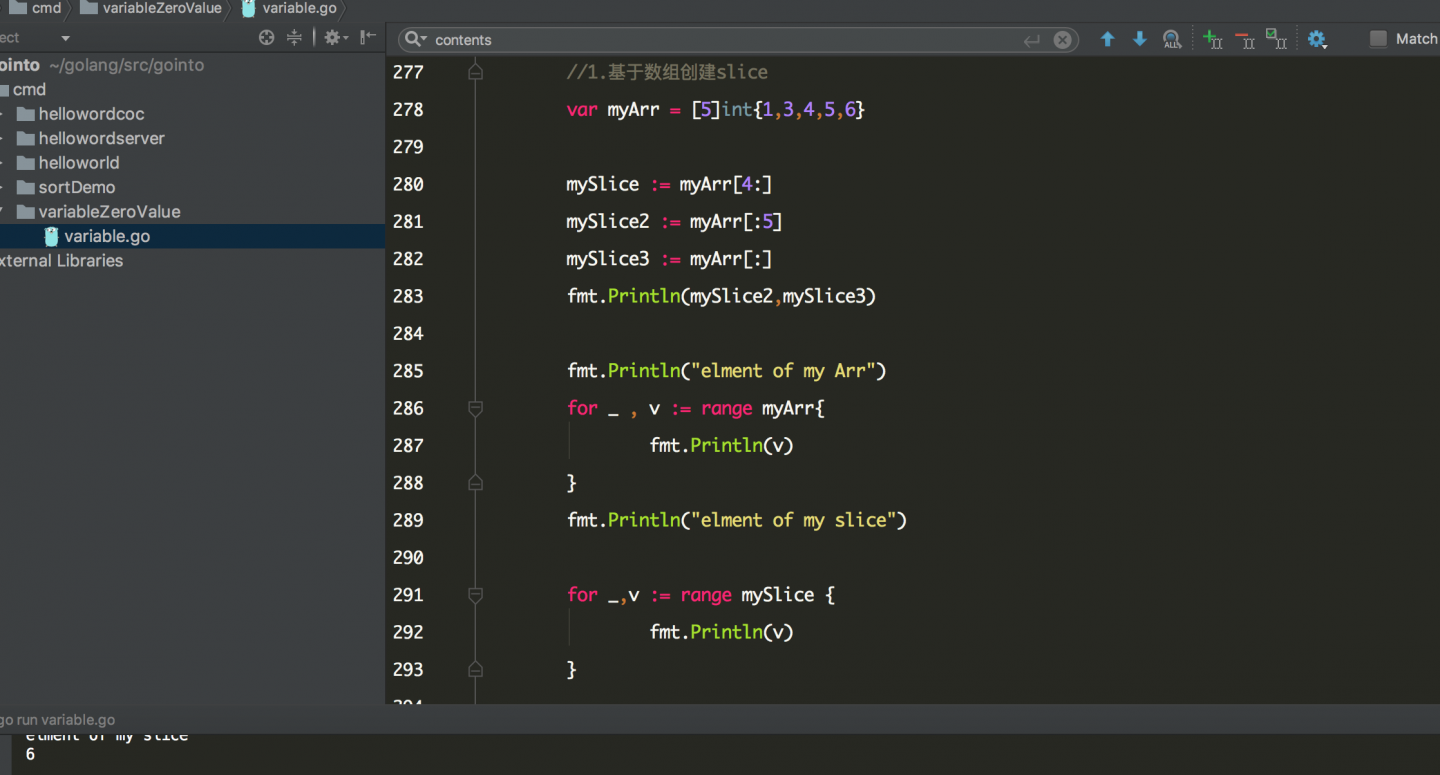1440x775 pixels.
Task: Click 'mySlice3 := myArr[:]' code line
Action: tap(669, 259)
